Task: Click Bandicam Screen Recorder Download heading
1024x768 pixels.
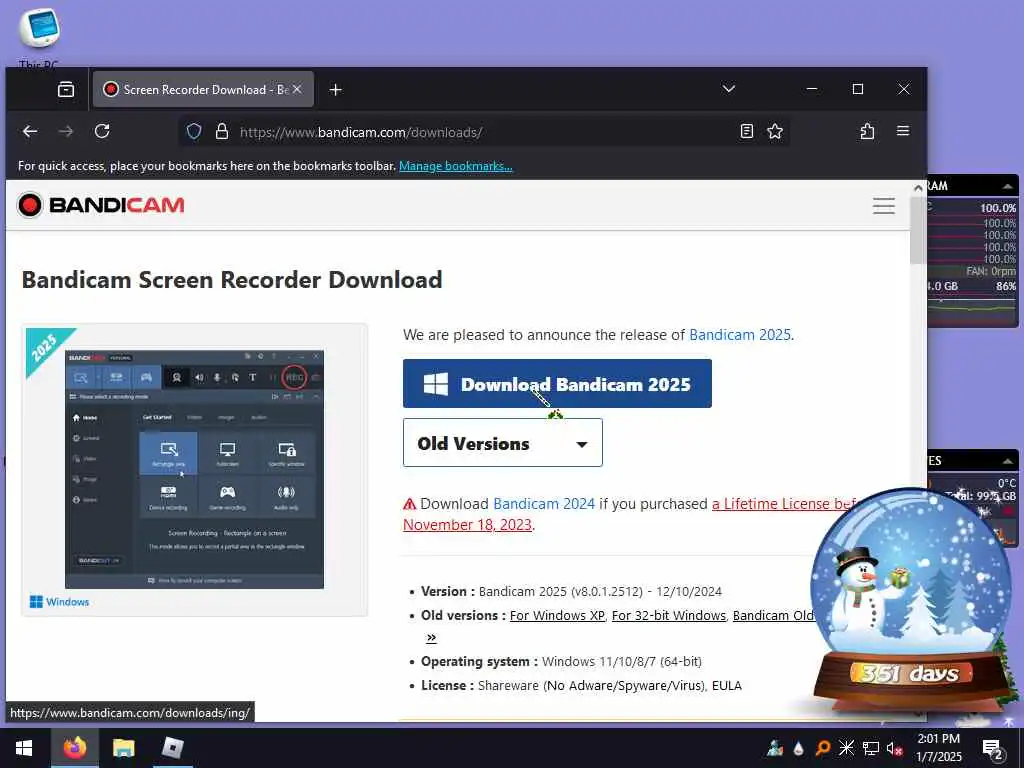Action: point(232,280)
